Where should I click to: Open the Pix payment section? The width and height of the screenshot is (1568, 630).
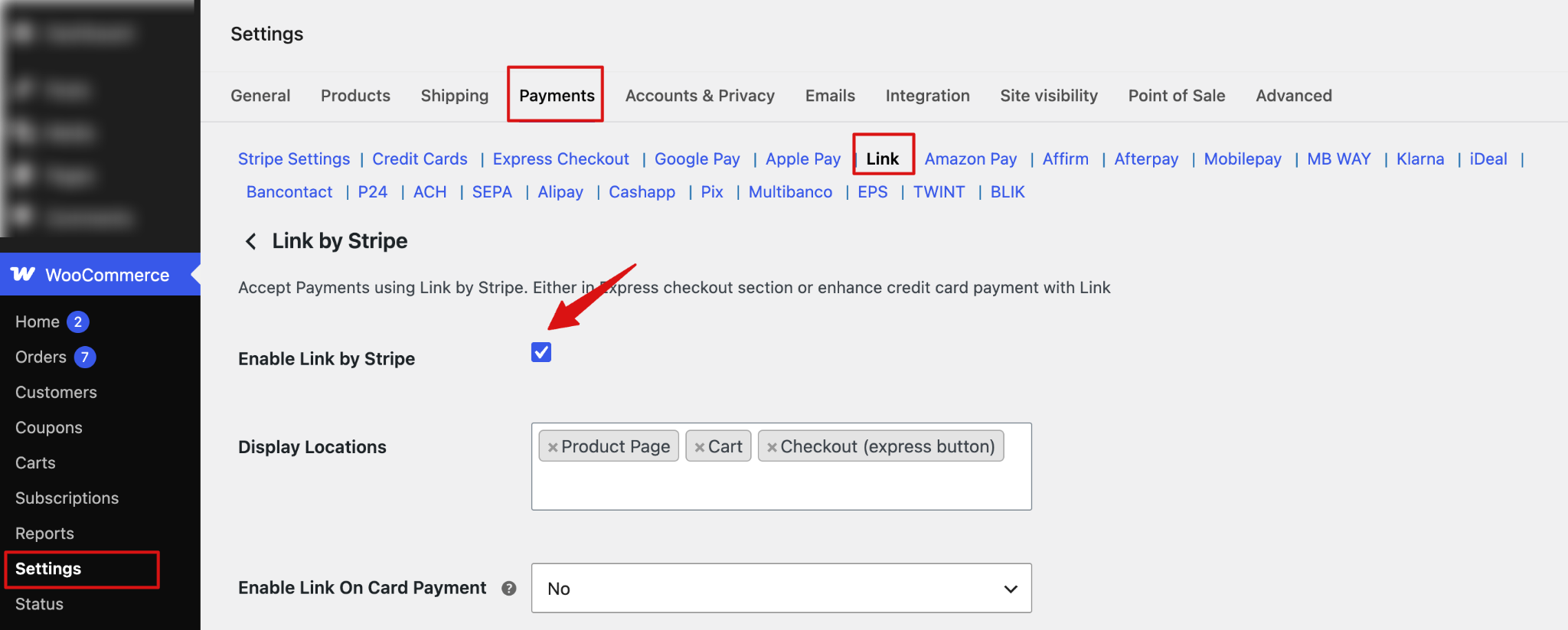coord(712,192)
